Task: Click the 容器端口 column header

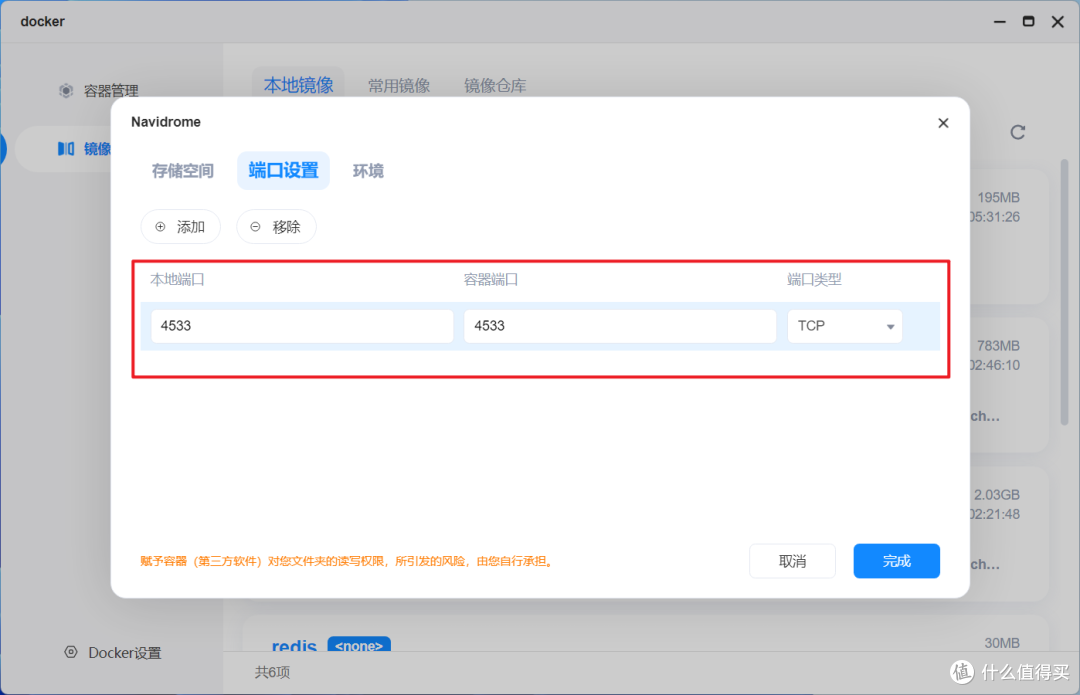Action: click(490, 280)
